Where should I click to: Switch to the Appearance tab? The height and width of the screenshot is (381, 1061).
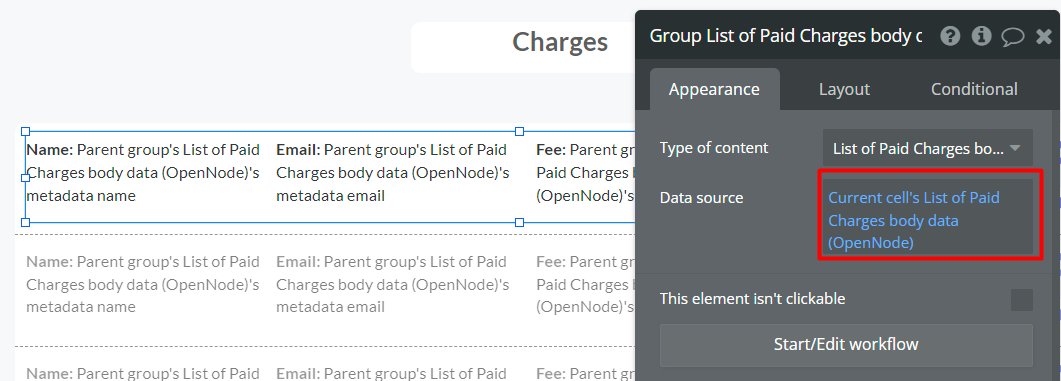715,89
